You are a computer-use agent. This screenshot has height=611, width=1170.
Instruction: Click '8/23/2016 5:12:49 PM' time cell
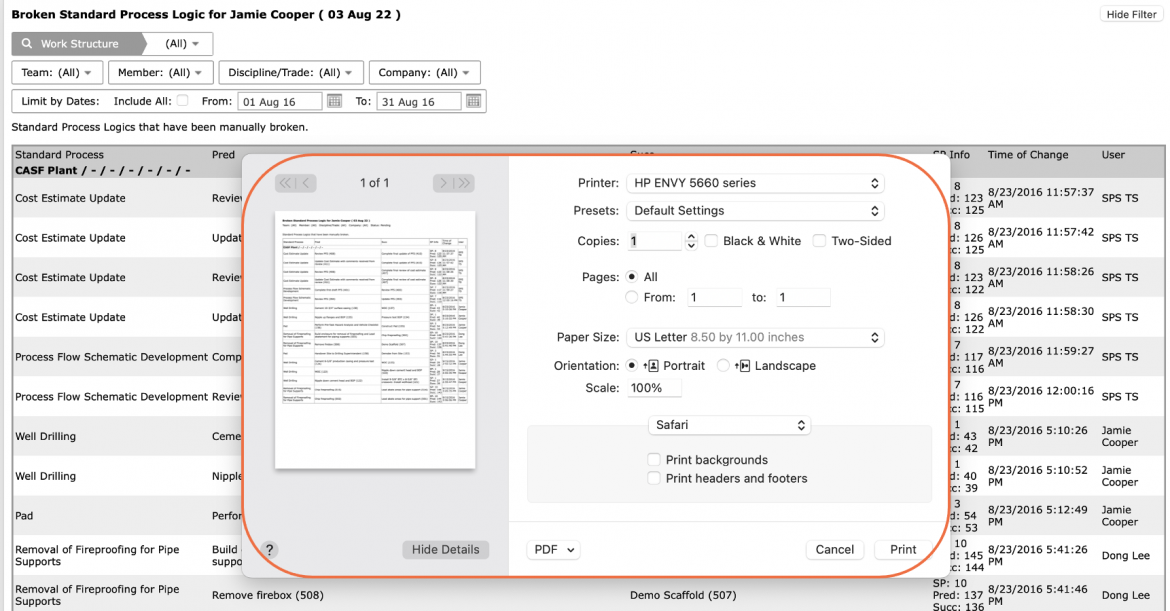(1040, 516)
